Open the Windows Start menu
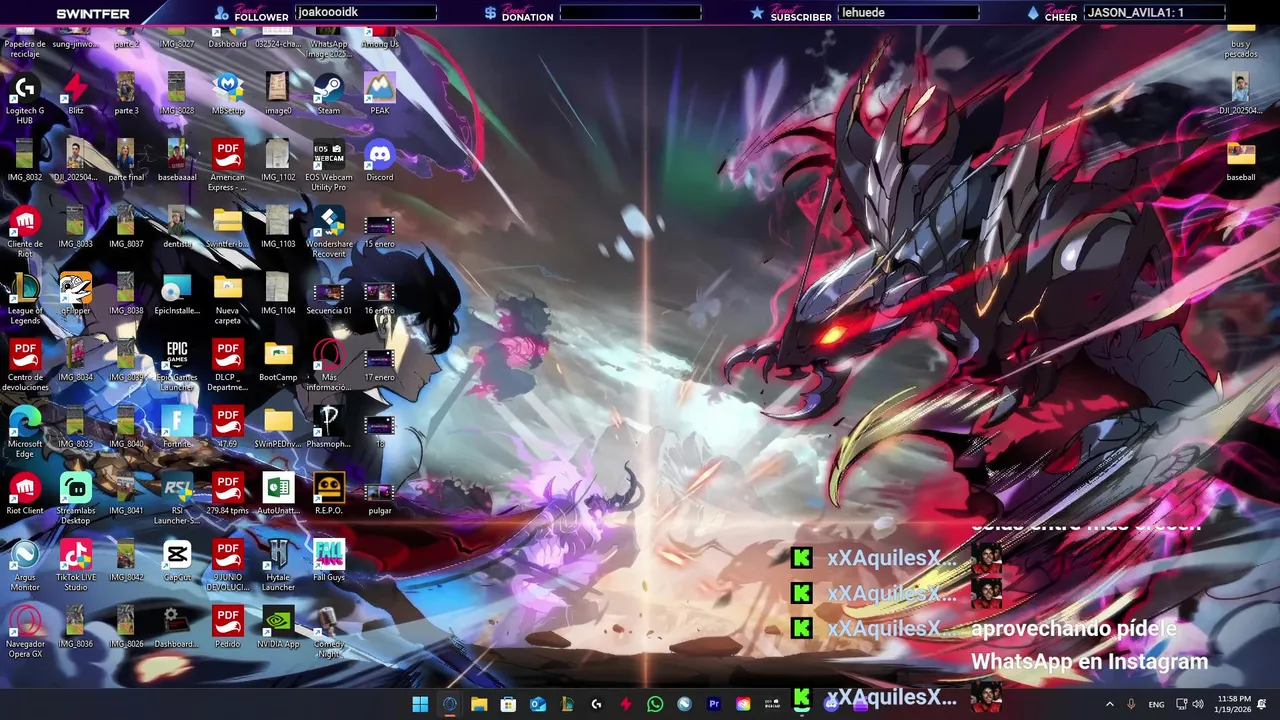The image size is (1280, 720). [420, 704]
